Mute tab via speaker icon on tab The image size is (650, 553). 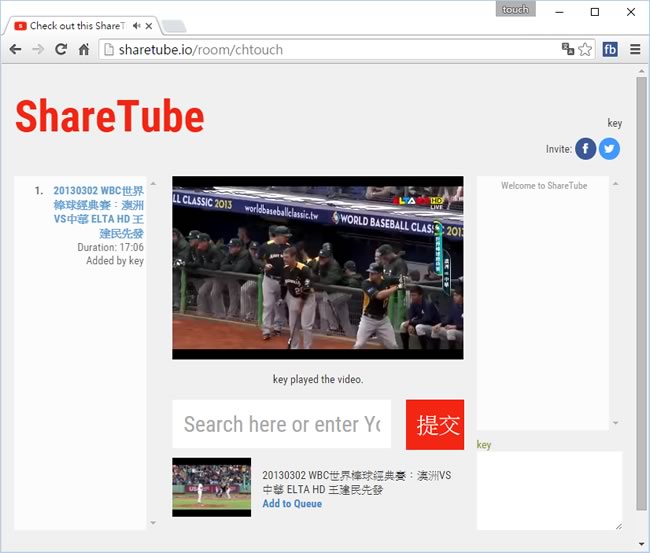136,26
